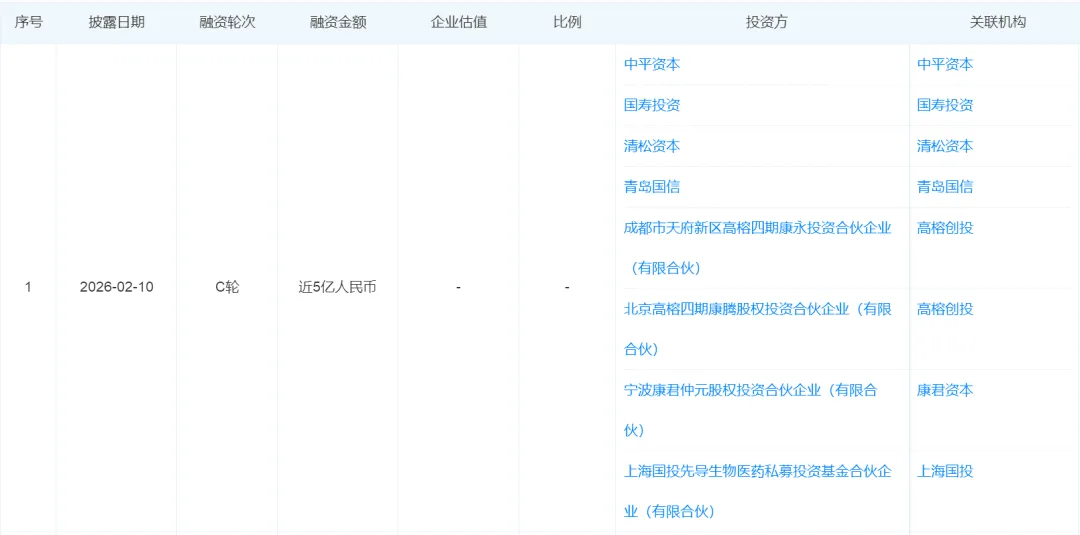Click the 融资金额 column header
The image size is (1080, 535).
point(338,22)
